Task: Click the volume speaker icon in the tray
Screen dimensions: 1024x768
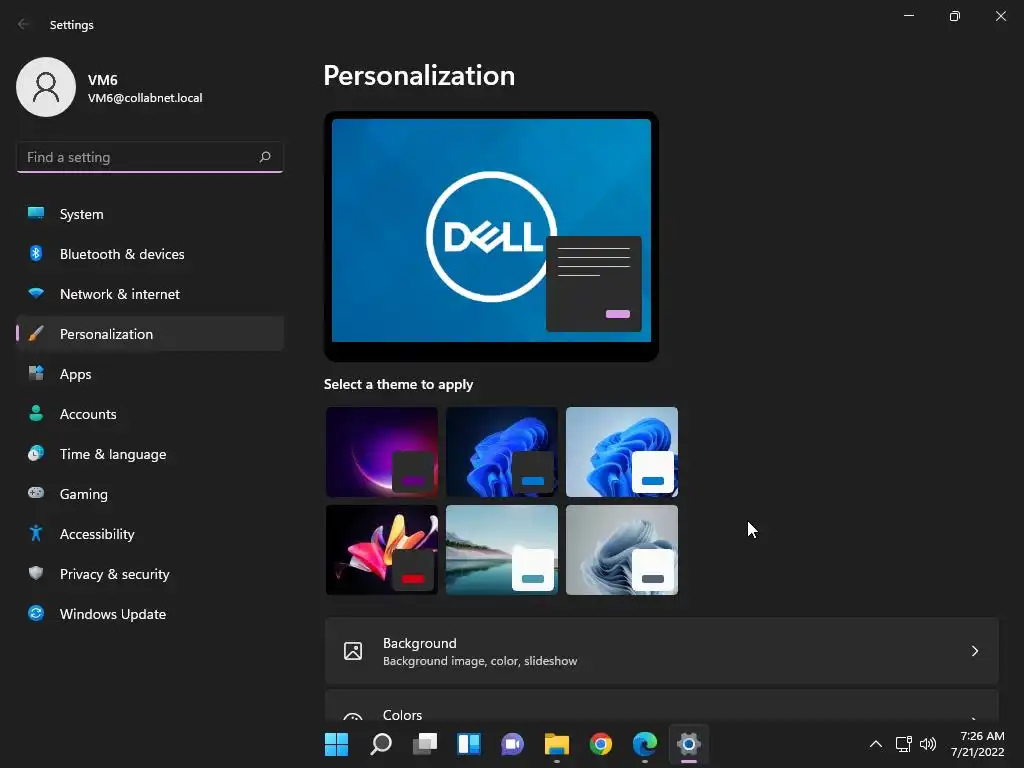Action: [x=927, y=744]
